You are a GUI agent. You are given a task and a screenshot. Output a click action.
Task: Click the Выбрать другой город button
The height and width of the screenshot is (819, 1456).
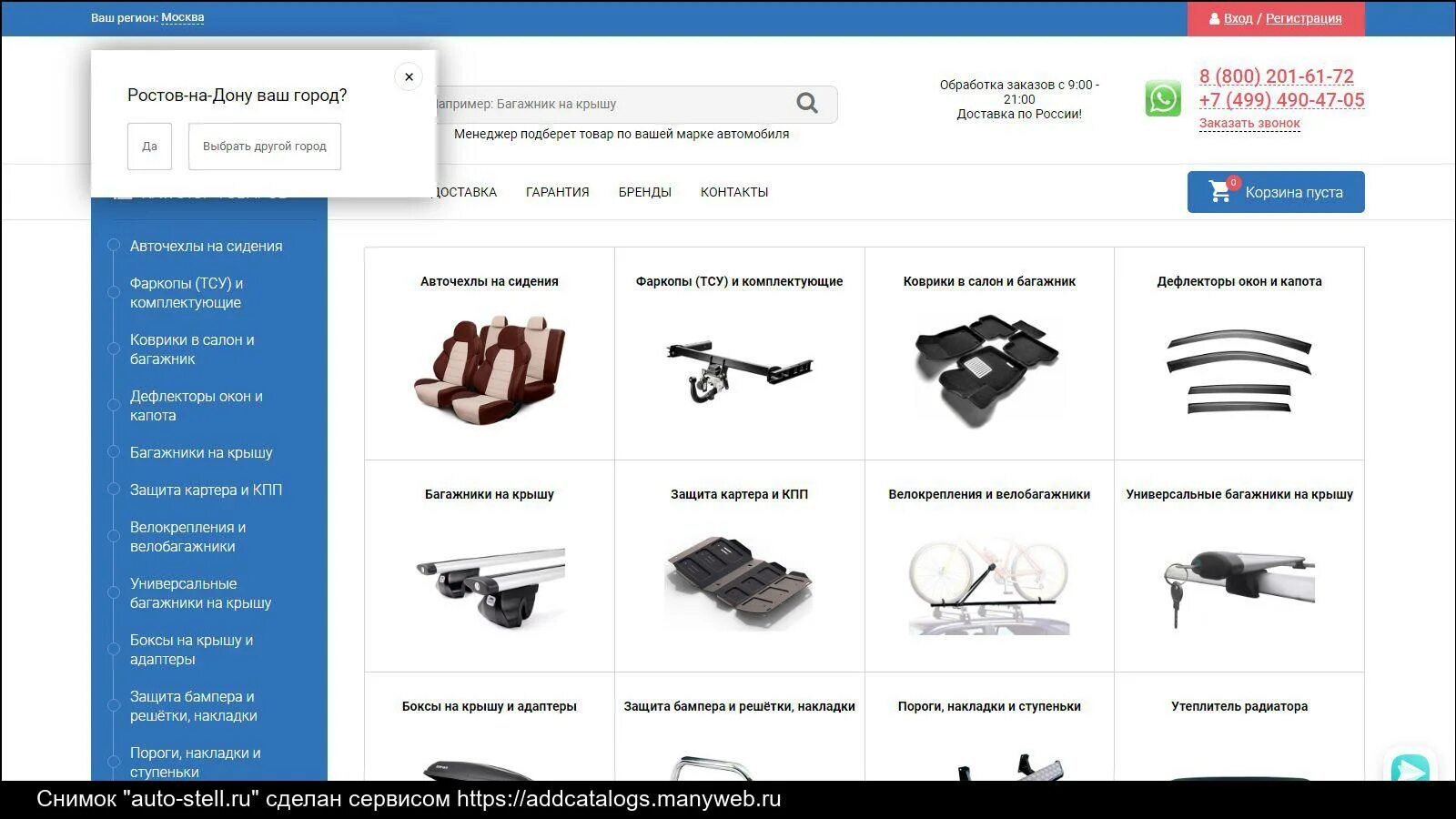pyautogui.click(x=265, y=147)
